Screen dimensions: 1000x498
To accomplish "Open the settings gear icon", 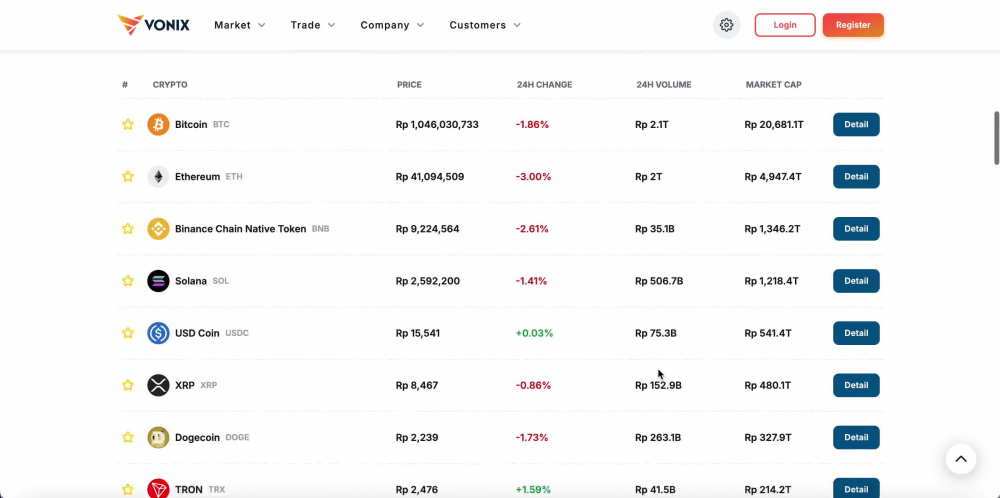I will point(726,25).
